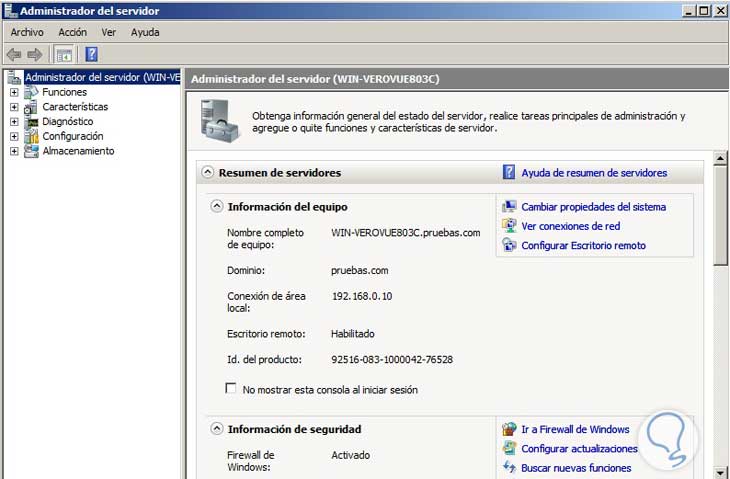Select Administrador del servidor root tree item

[x=102, y=77]
